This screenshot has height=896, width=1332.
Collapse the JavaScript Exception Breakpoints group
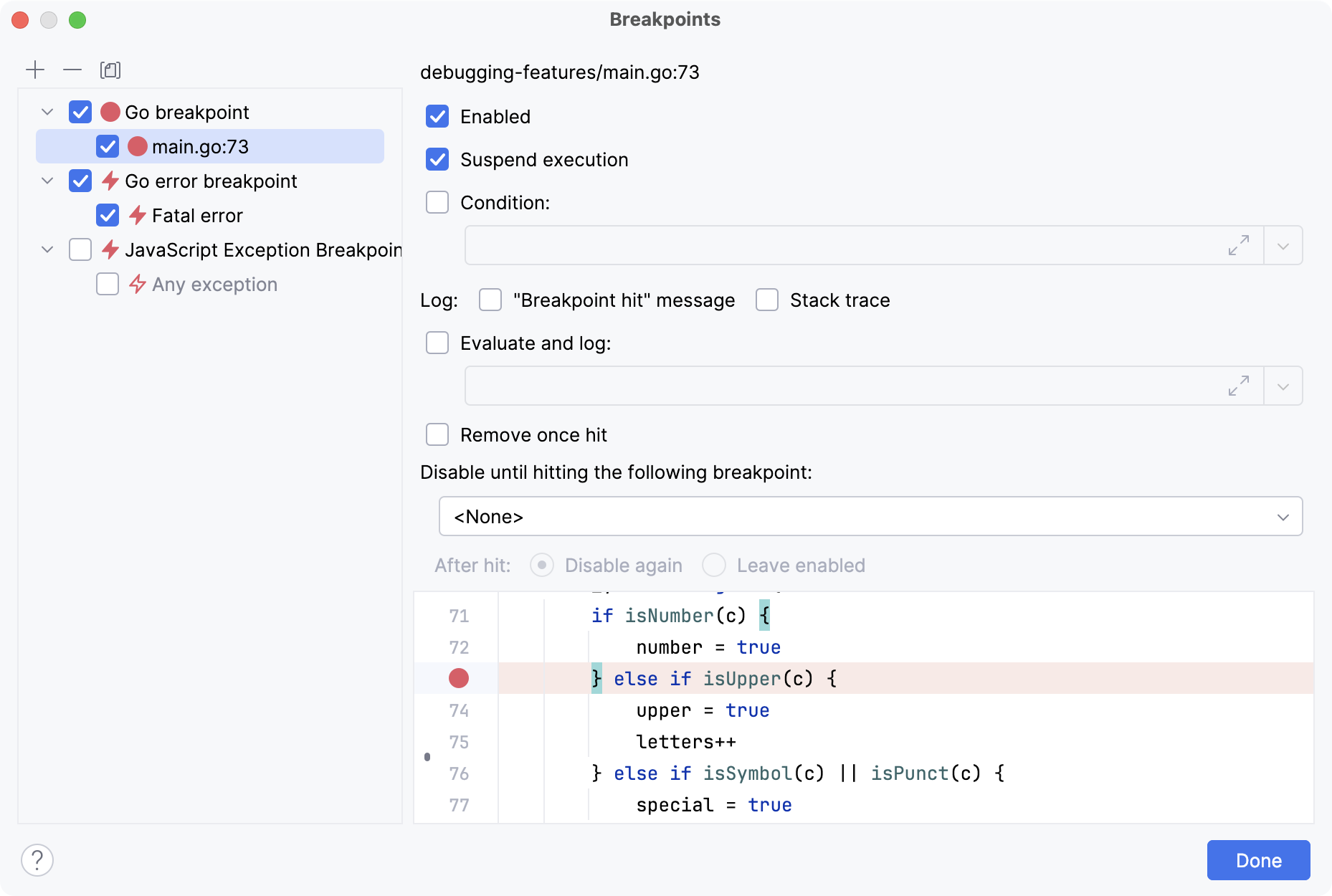pyautogui.click(x=47, y=249)
